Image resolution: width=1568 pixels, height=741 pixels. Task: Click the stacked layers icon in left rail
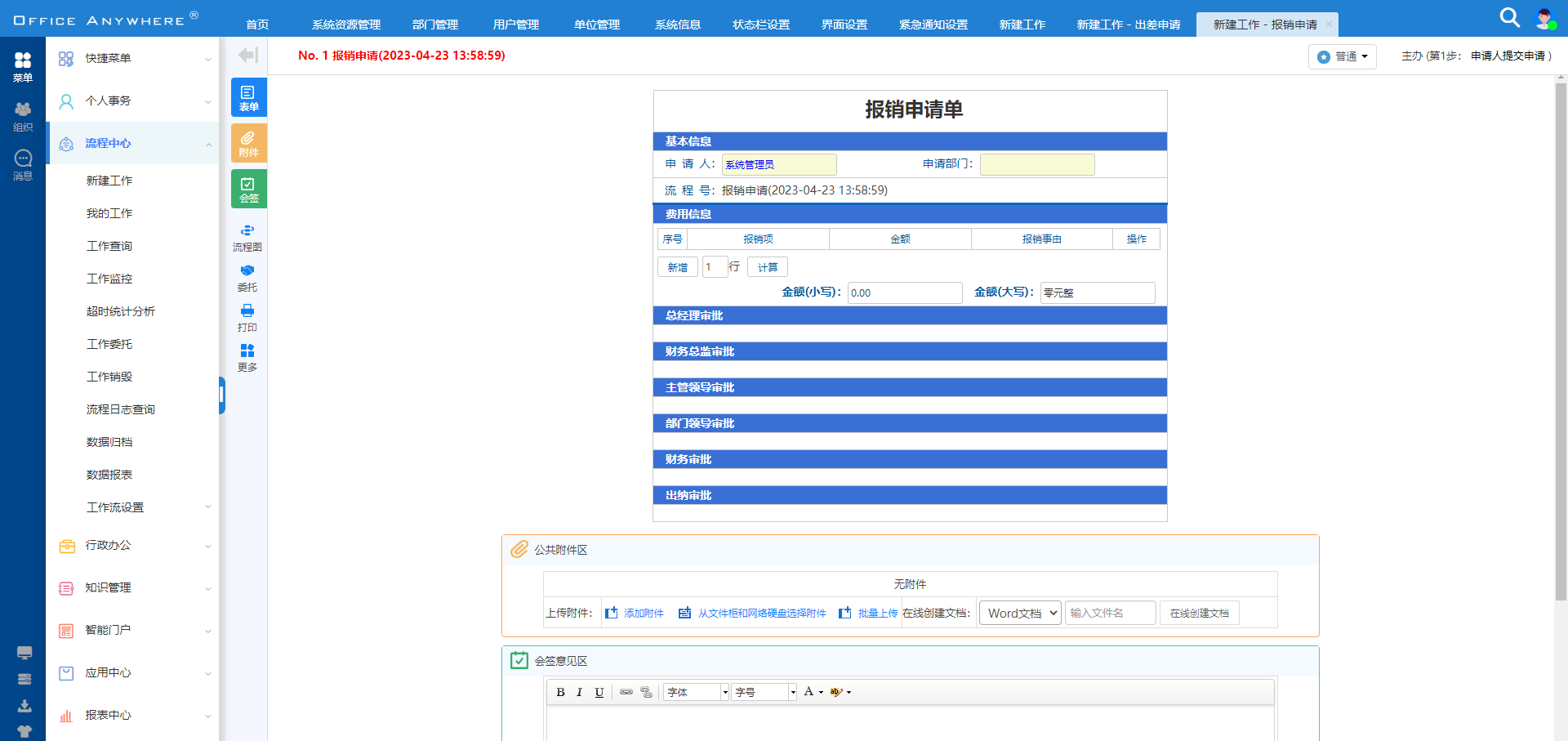pos(24,679)
